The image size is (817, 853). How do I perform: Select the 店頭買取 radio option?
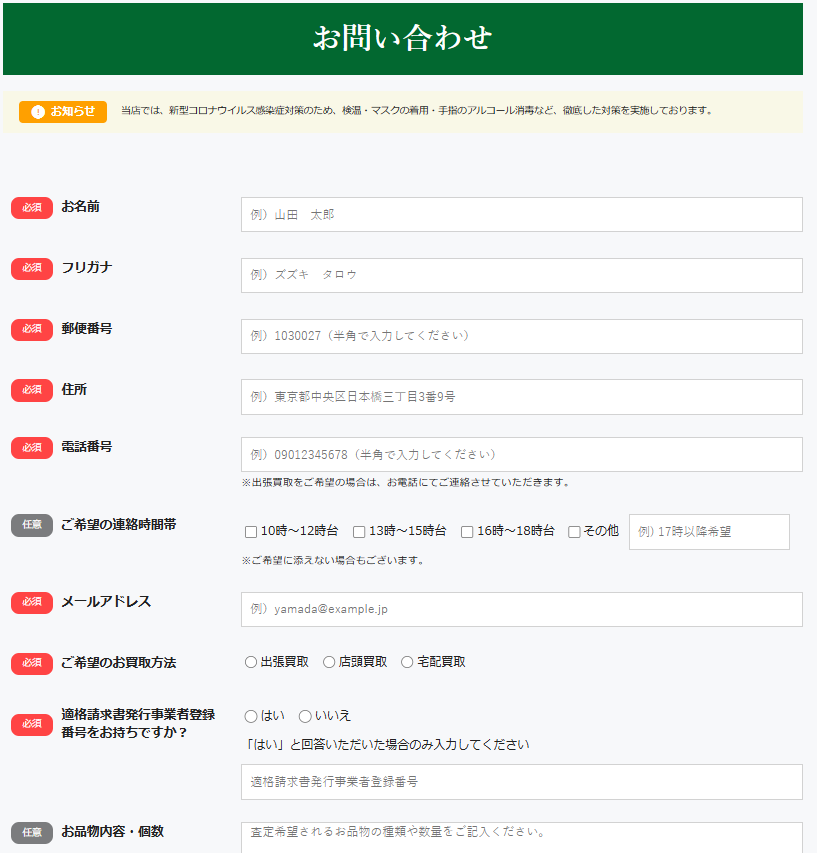tap(329, 662)
